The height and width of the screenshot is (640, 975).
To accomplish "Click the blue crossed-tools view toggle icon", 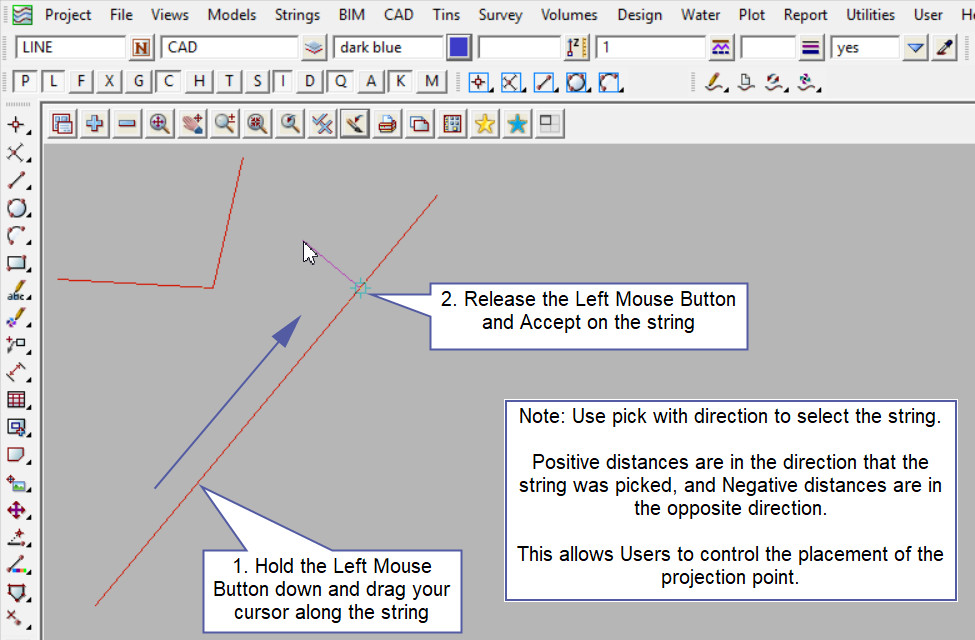I will click(x=322, y=124).
